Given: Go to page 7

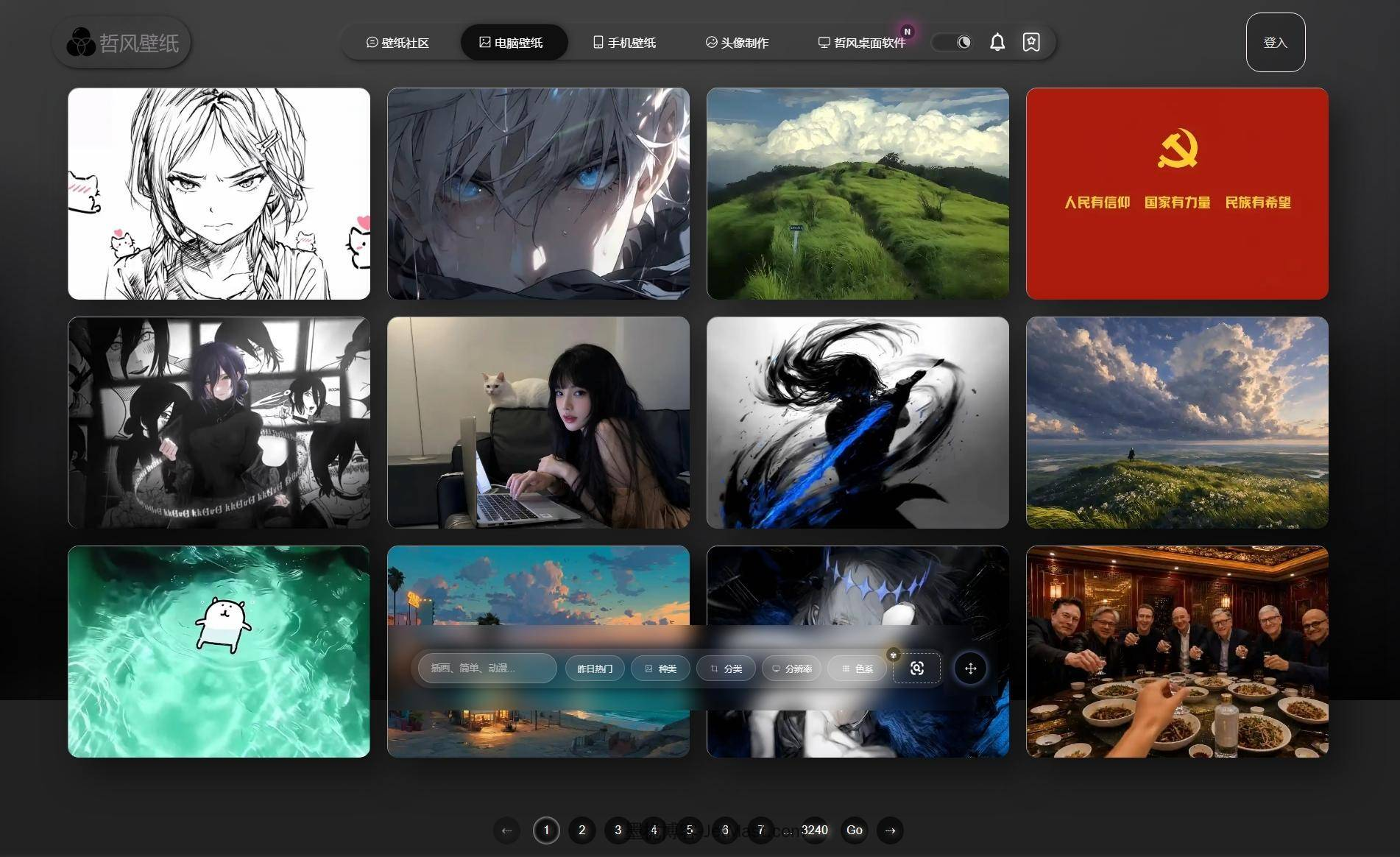Looking at the screenshot, I should [761, 830].
